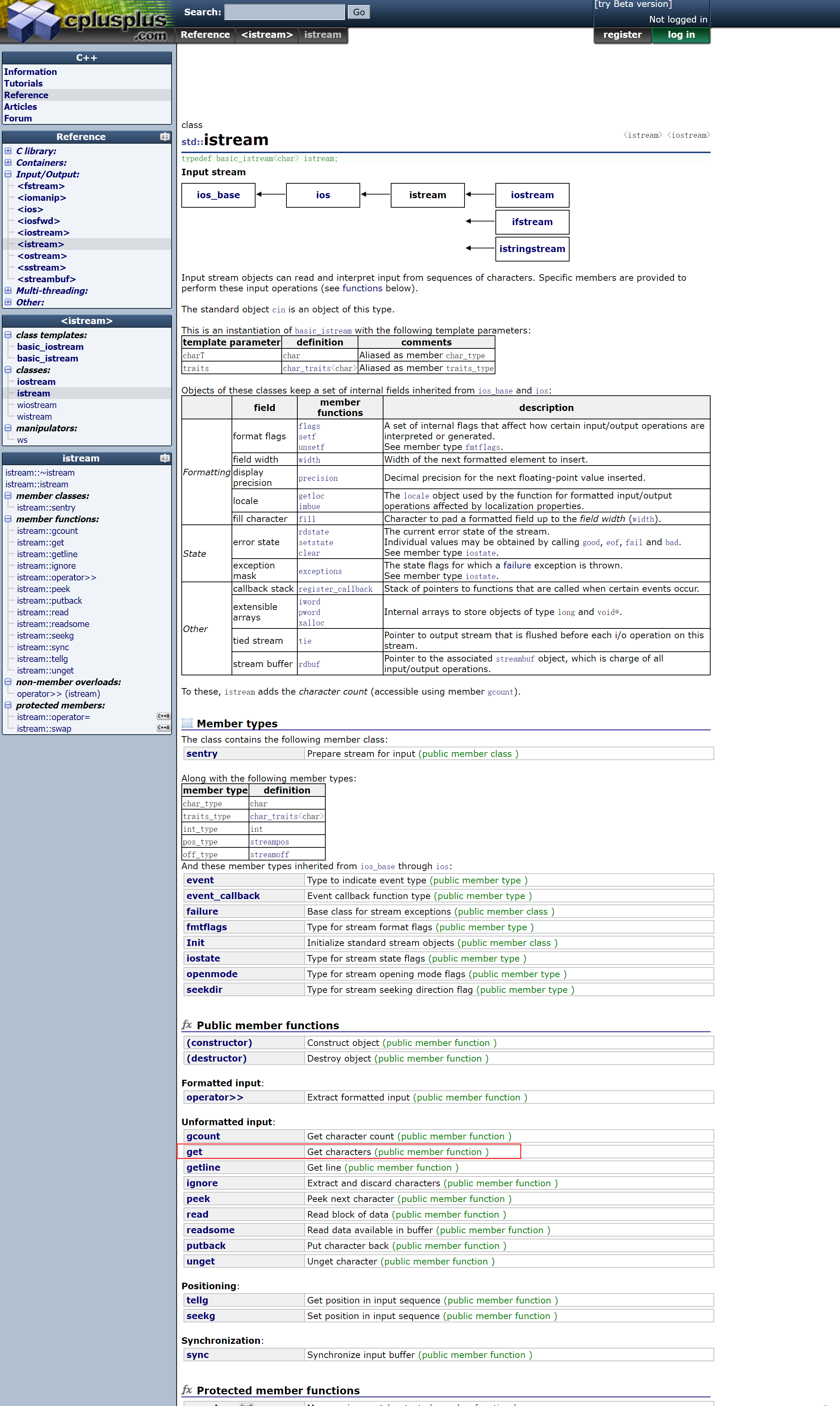Open the sentry member class link

pos(201,753)
